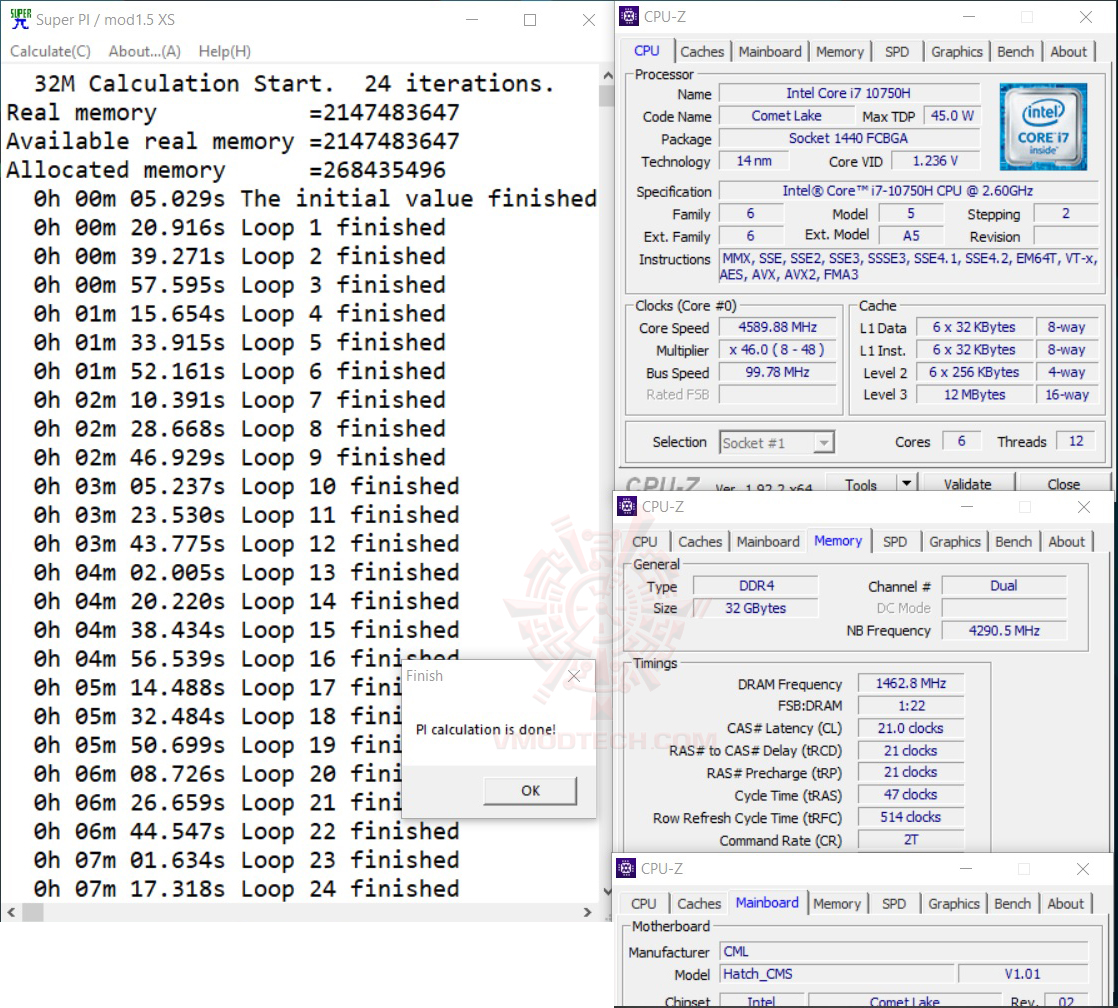This screenshot has height=1008, width=1118.
Task: Click the Core Speed value 4589.88 MHz
Action: (777, 327)
